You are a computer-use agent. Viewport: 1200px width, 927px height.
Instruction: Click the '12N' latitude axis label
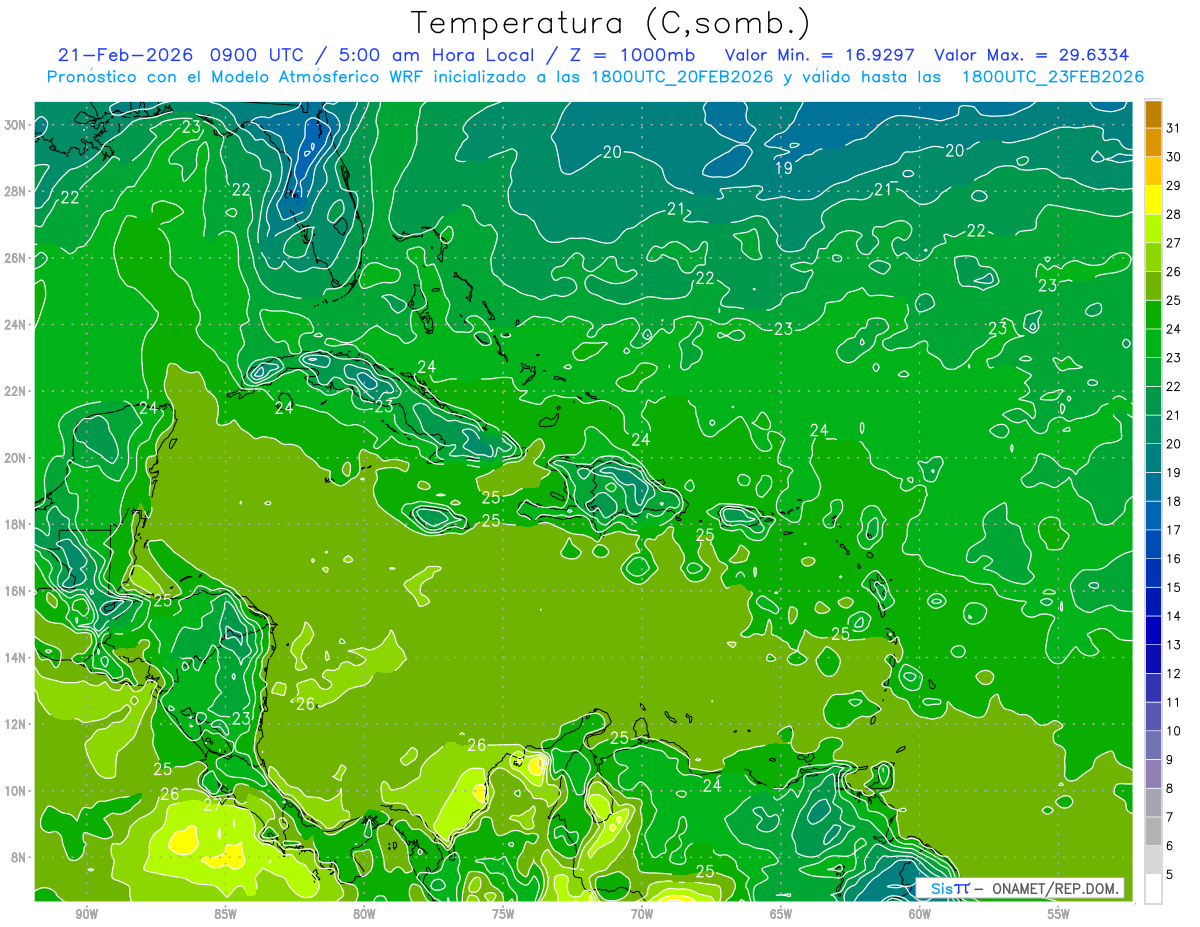pos(16,724)
